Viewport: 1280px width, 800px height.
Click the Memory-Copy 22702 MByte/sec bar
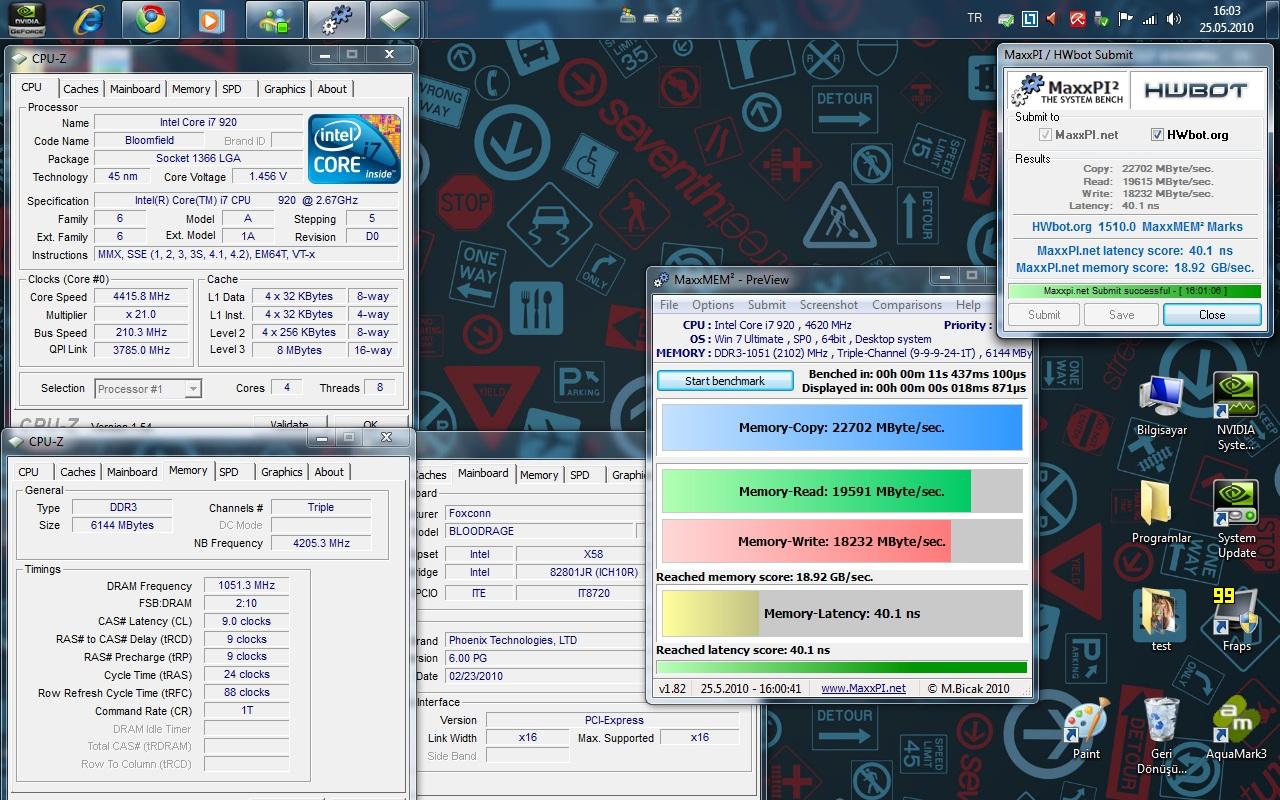[842, 428]
